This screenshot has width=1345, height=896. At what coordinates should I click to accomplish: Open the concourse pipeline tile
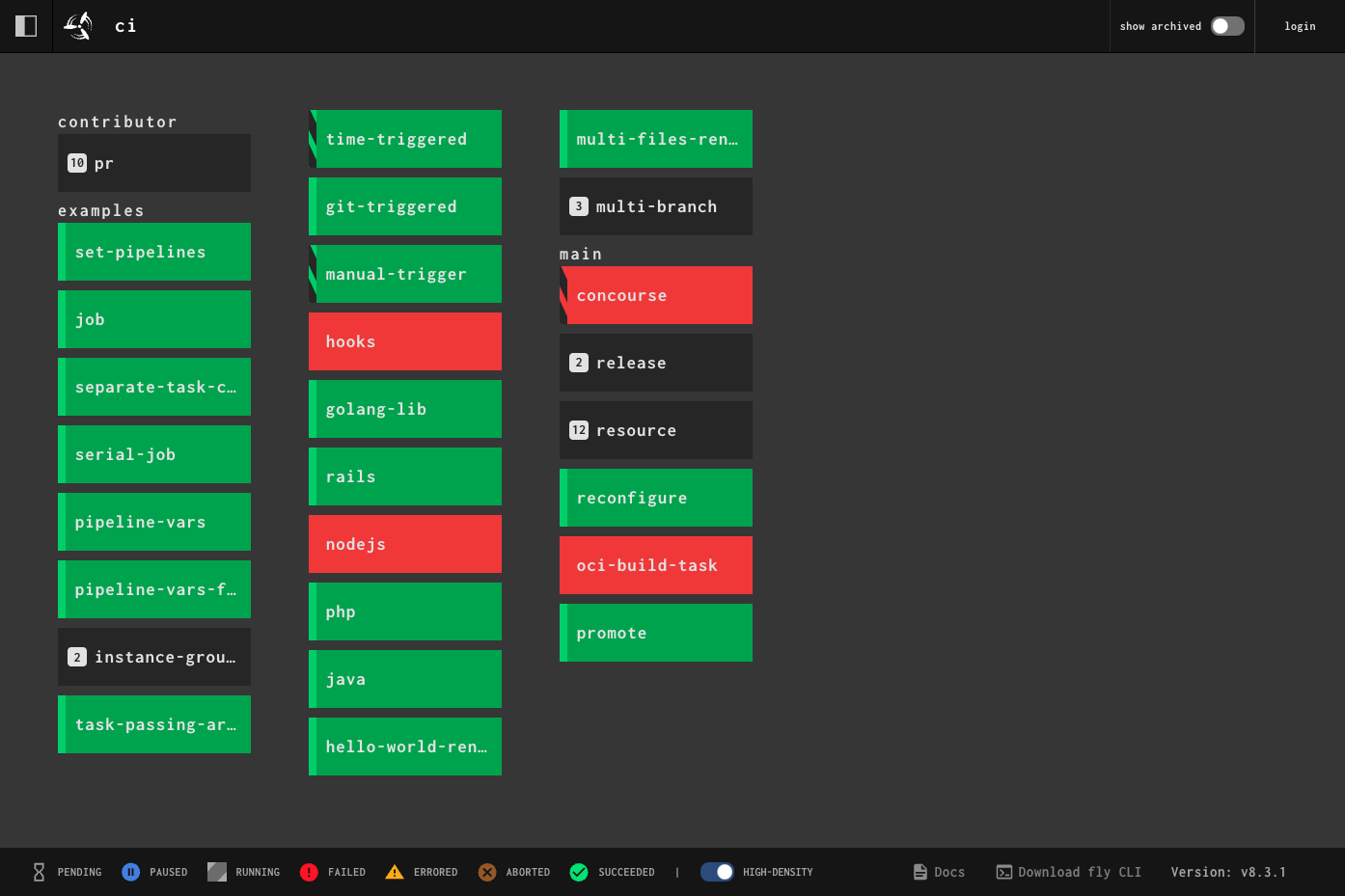point(656,295)
